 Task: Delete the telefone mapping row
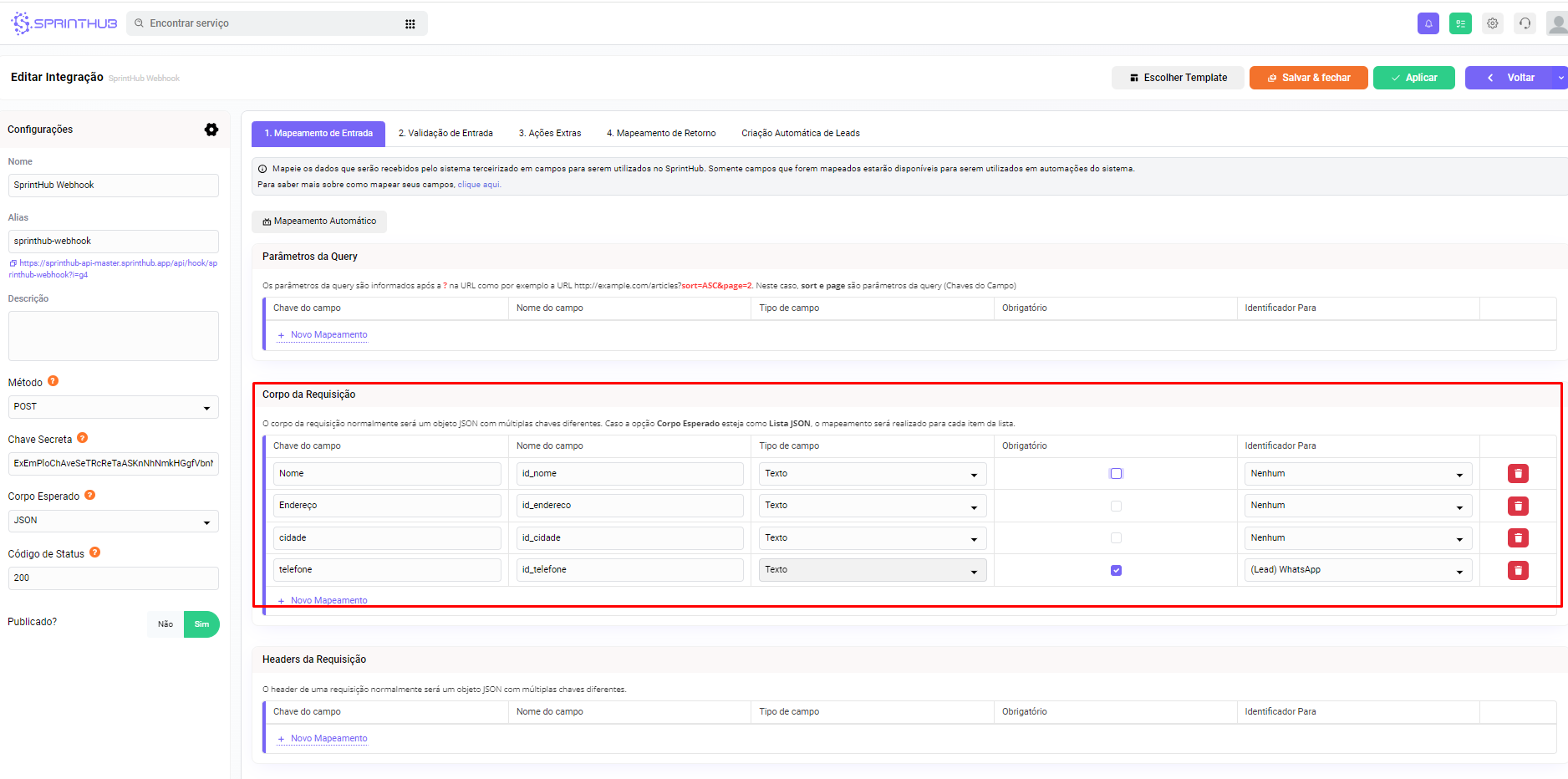[x=1517, y=570]
